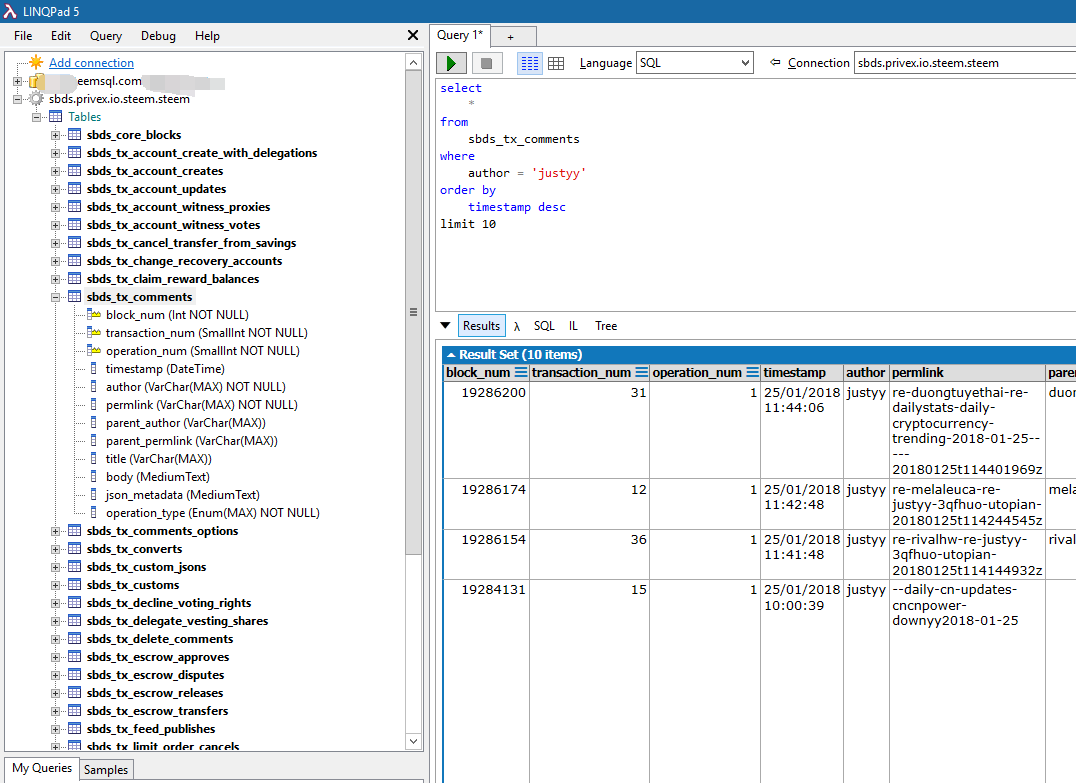The image size is (1076, 783).
Task: Select the Results tab
Action: point(481,325)
